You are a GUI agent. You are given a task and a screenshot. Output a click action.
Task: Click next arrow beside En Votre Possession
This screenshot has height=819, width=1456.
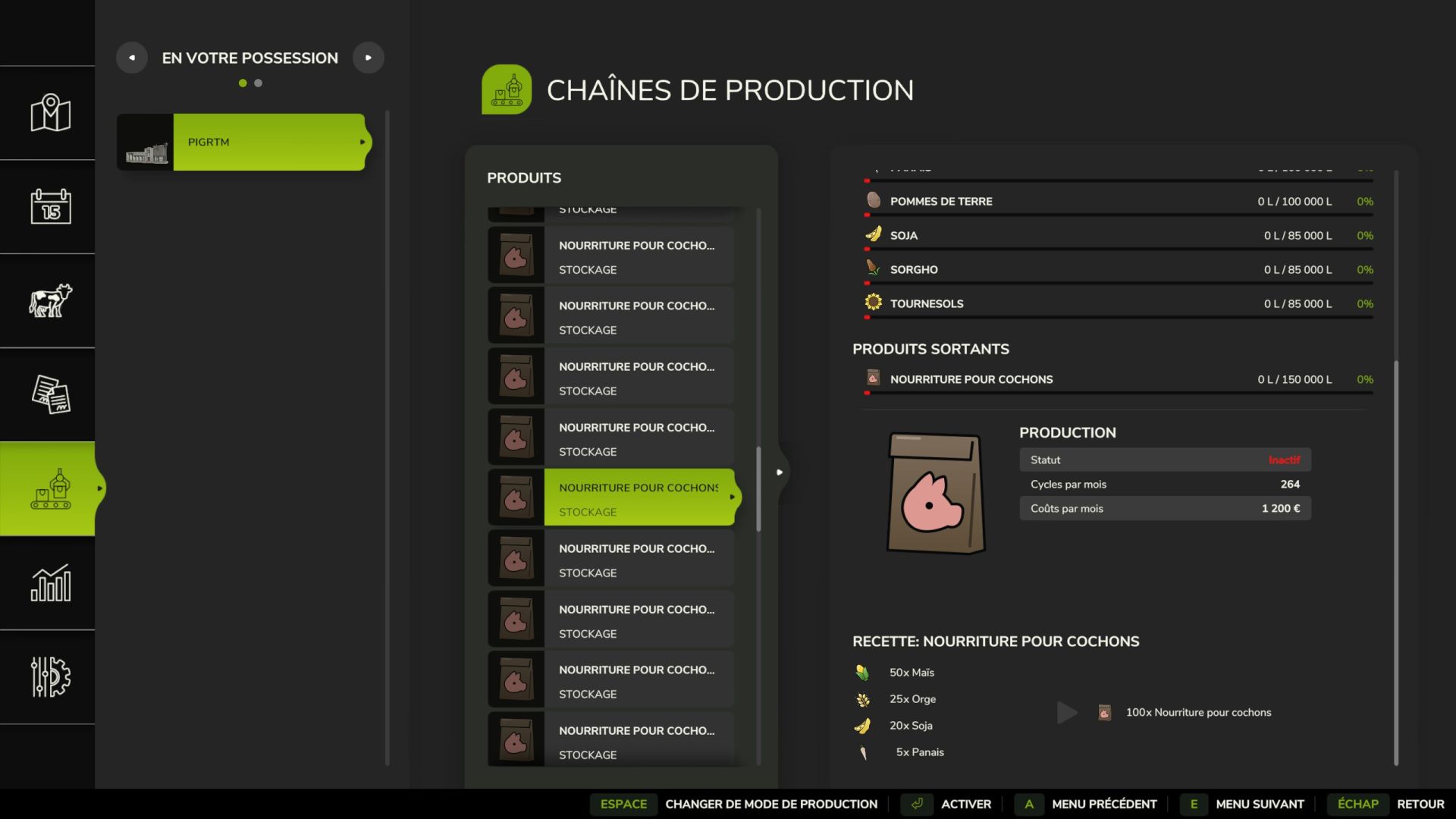click(369, 58)
